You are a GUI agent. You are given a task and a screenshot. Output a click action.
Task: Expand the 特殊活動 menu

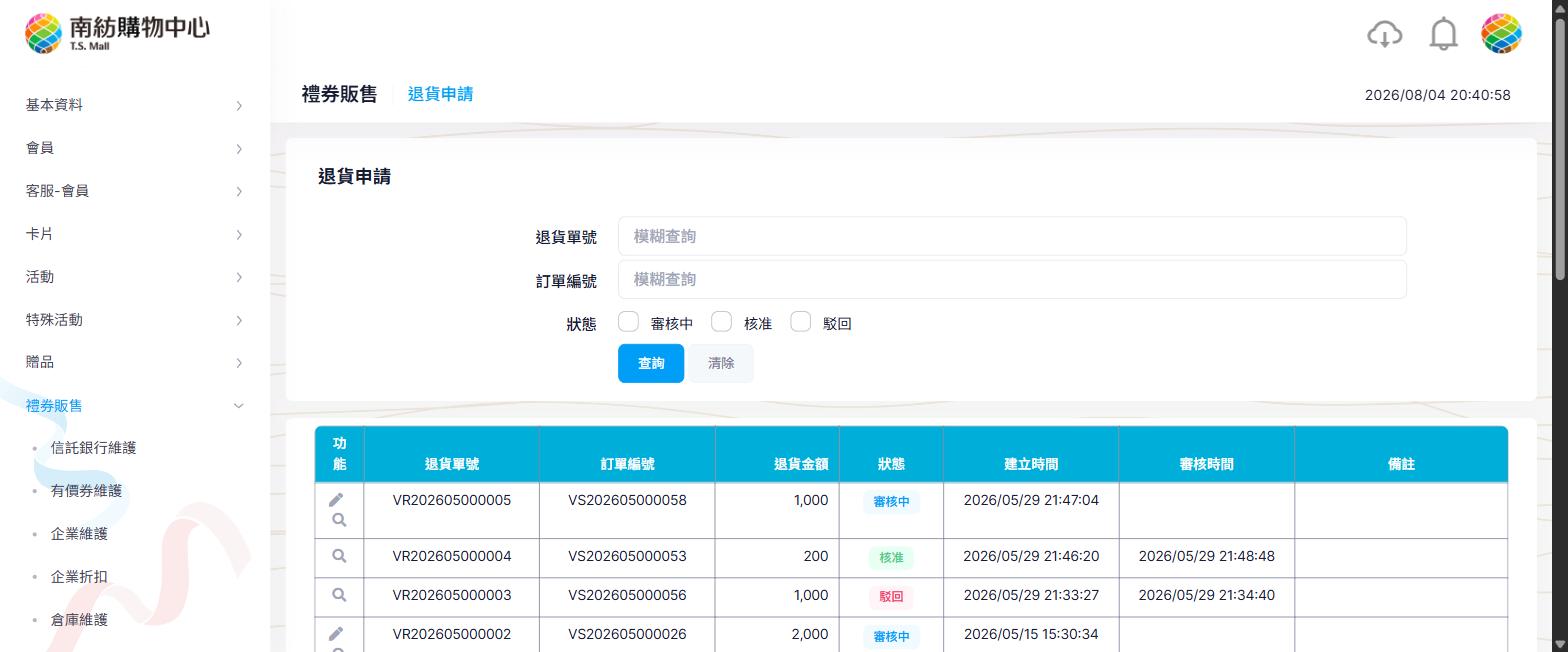(135, 320)
